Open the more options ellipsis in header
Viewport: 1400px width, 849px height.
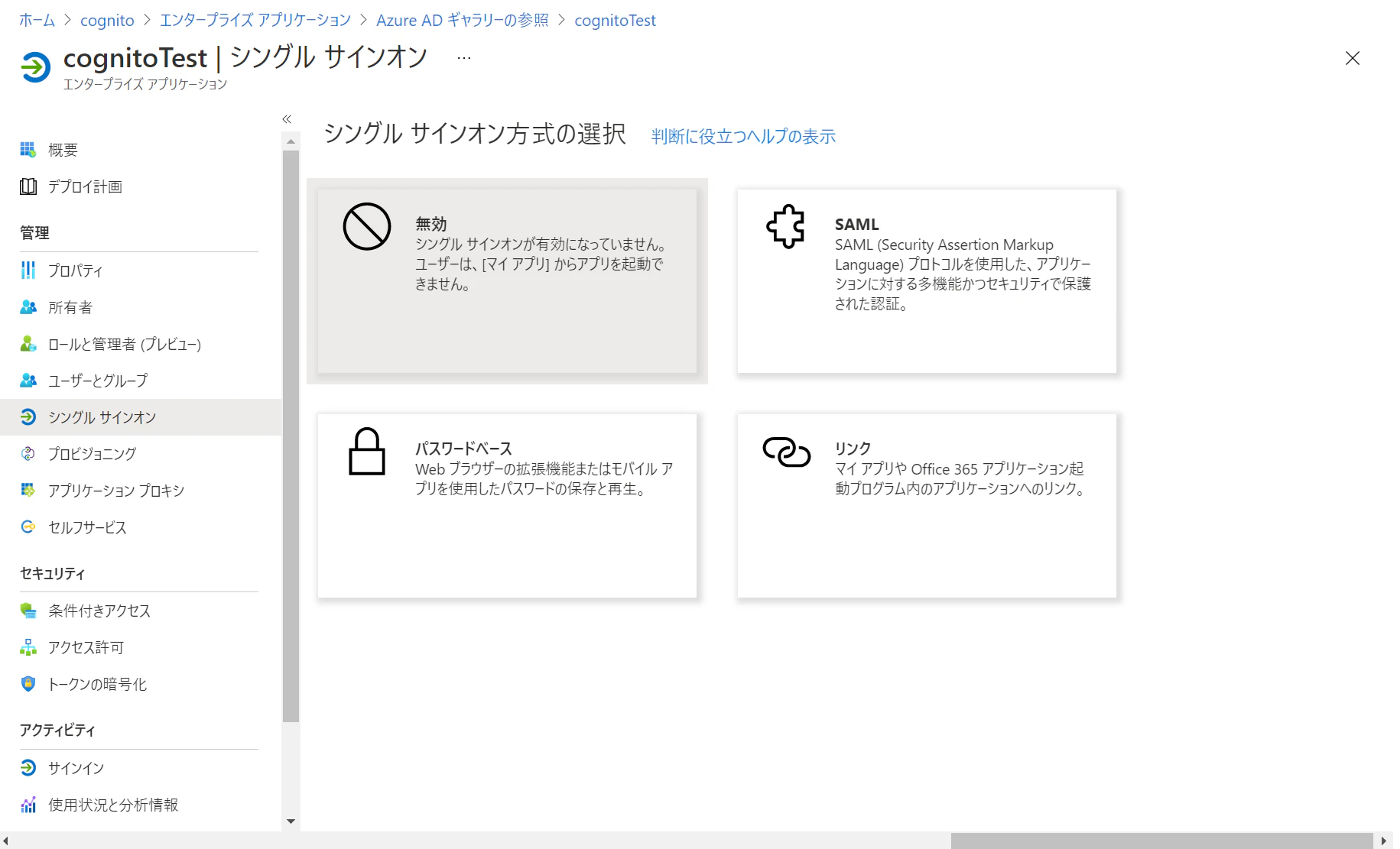tap(464, 58)
